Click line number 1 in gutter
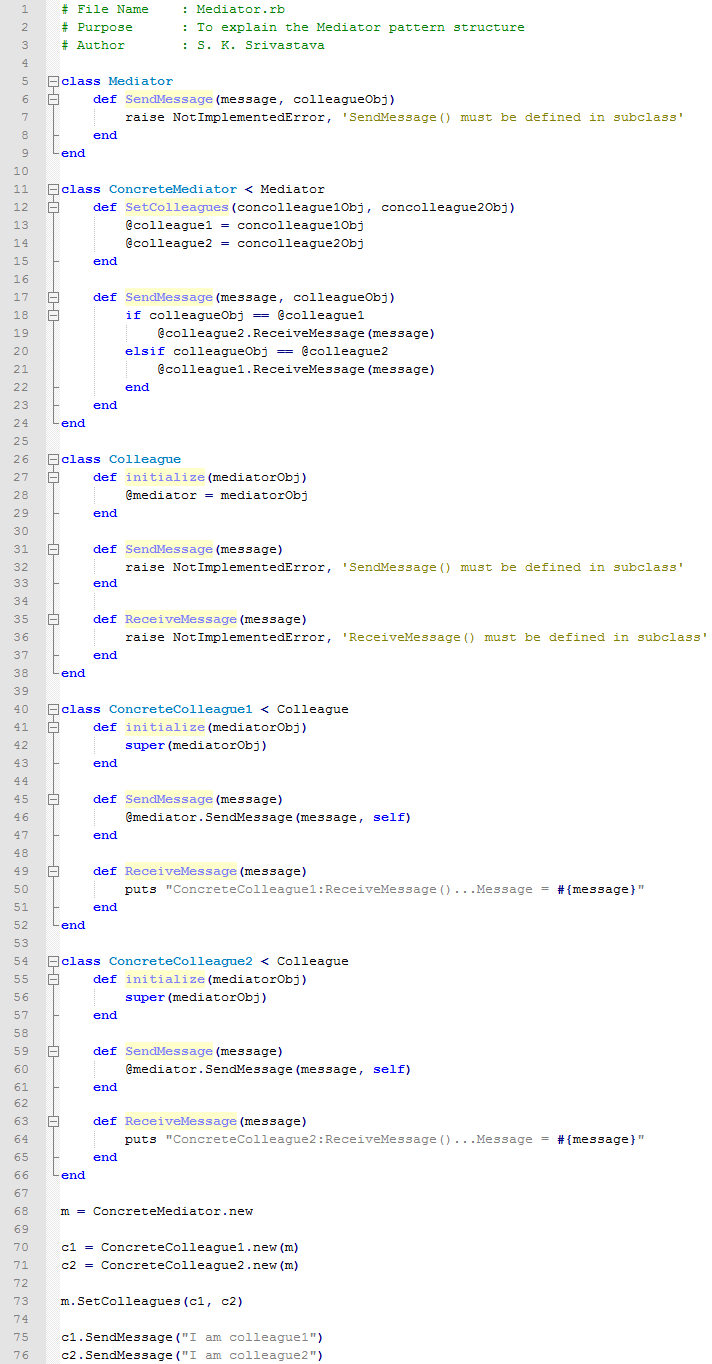 click(26, 9)
